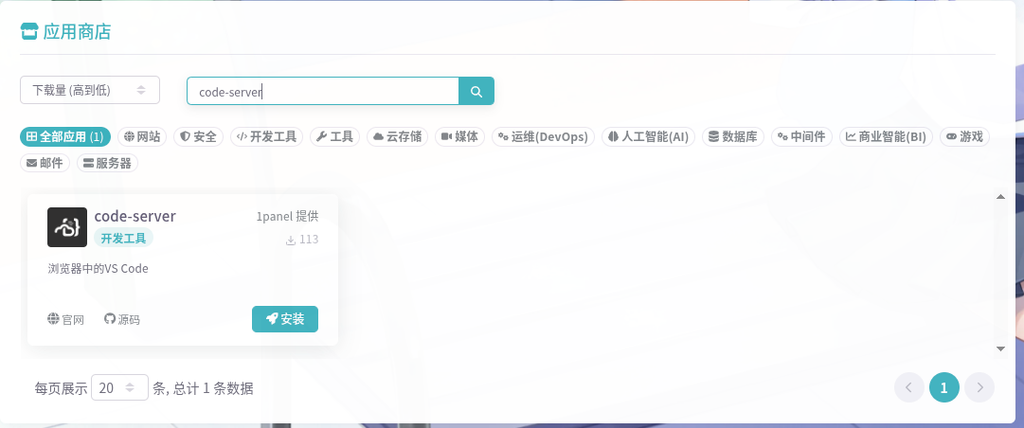Click the 开发工具 tag on card
Screen dimensions: 1024x428
pos(123,238)
